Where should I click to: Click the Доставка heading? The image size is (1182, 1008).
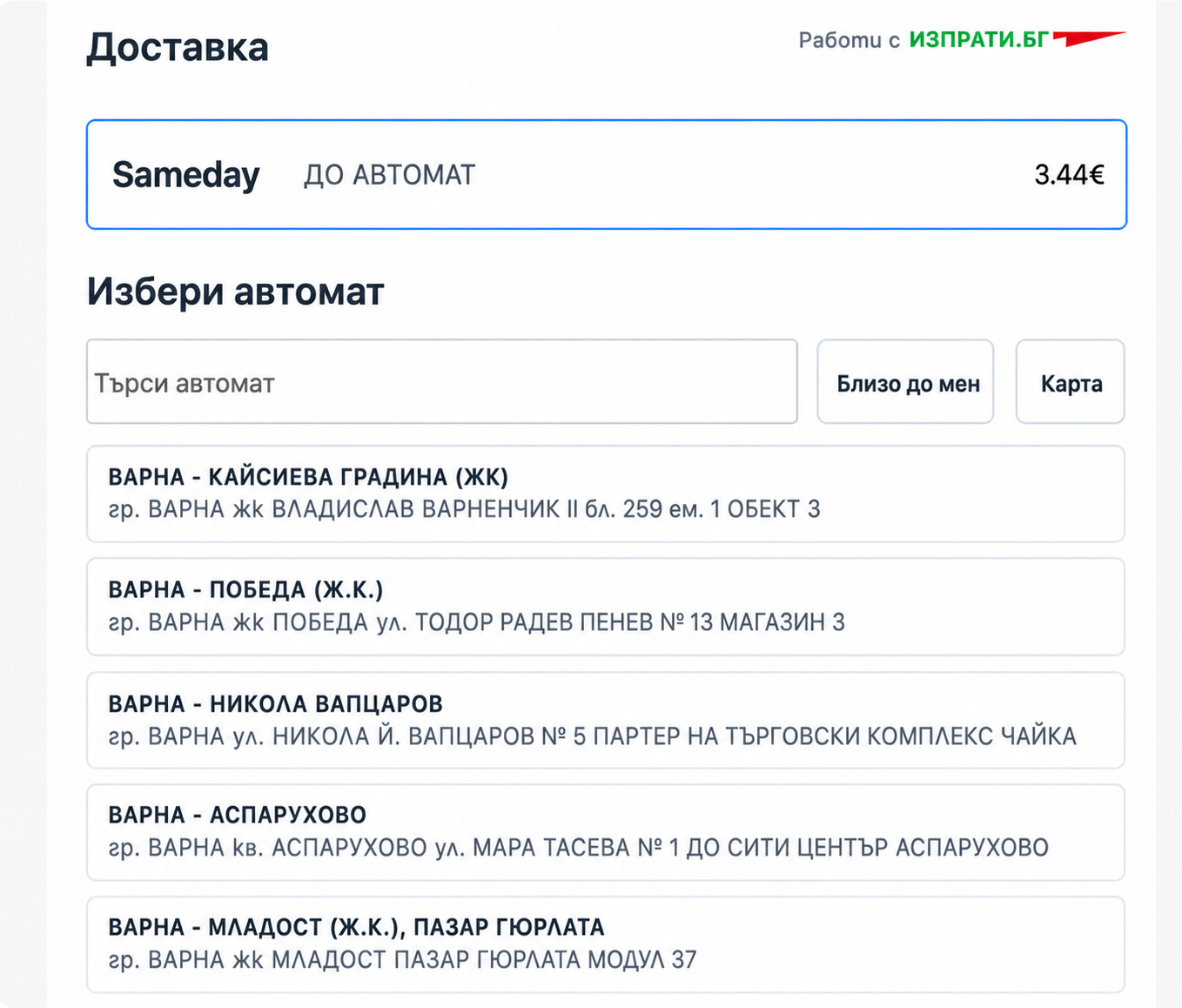point(178,47)
